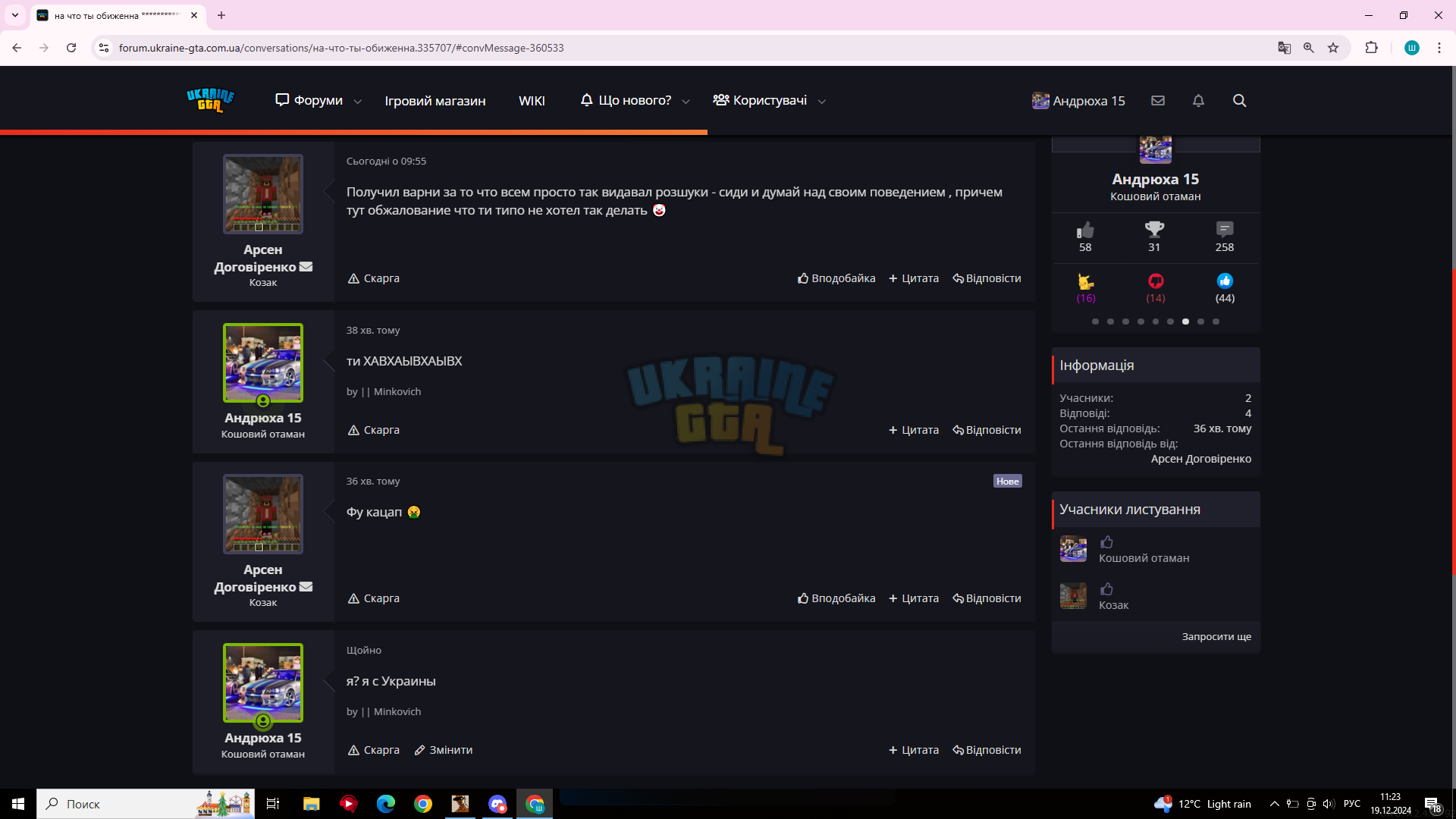The height and width of the screenshot is (819, 1456).
Task: Open a new browser tab
Action: tap(221, 15)
